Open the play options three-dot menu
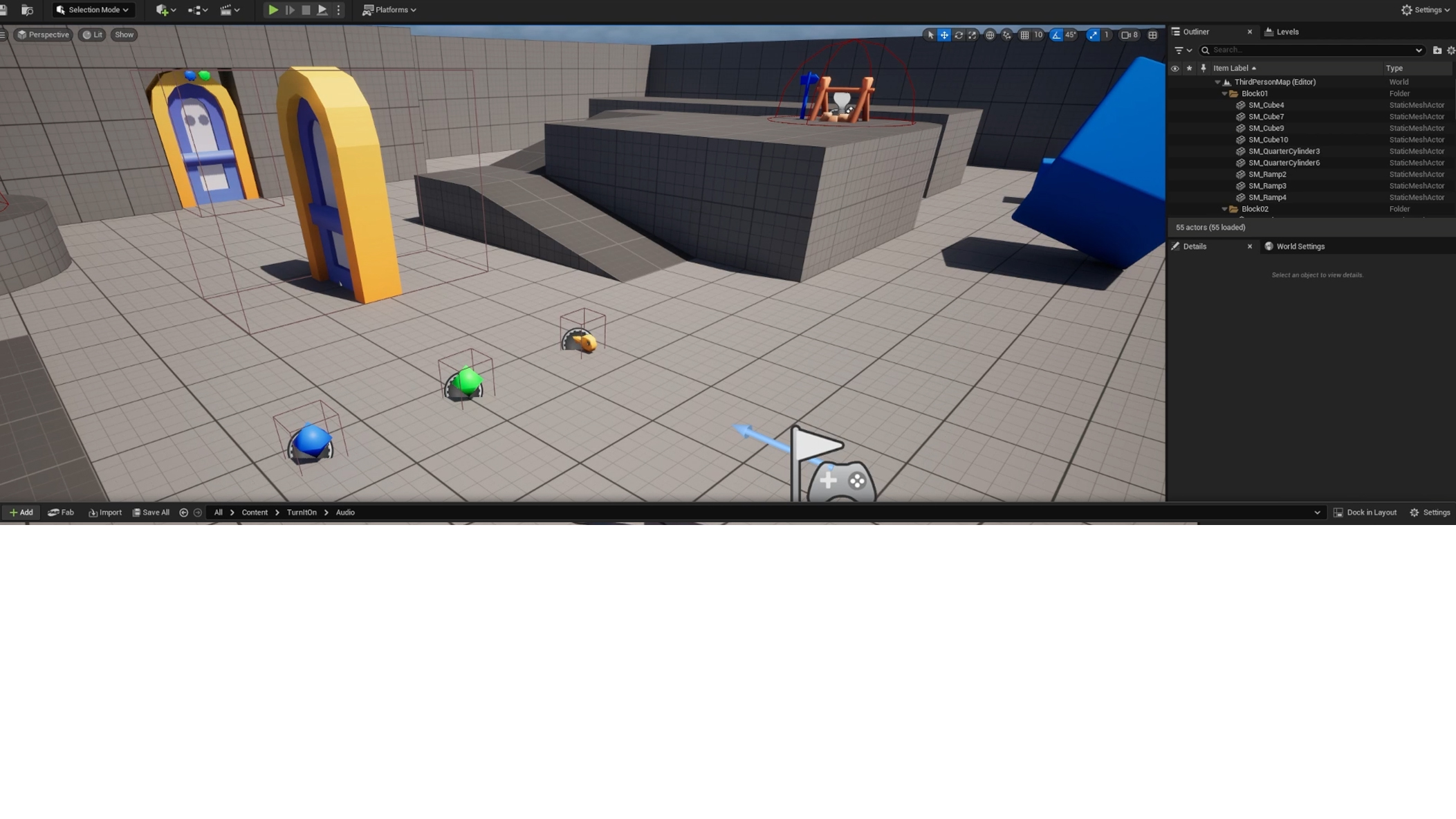The width and height of the screenshot is (1456, 819). click(x=338, y=10)
